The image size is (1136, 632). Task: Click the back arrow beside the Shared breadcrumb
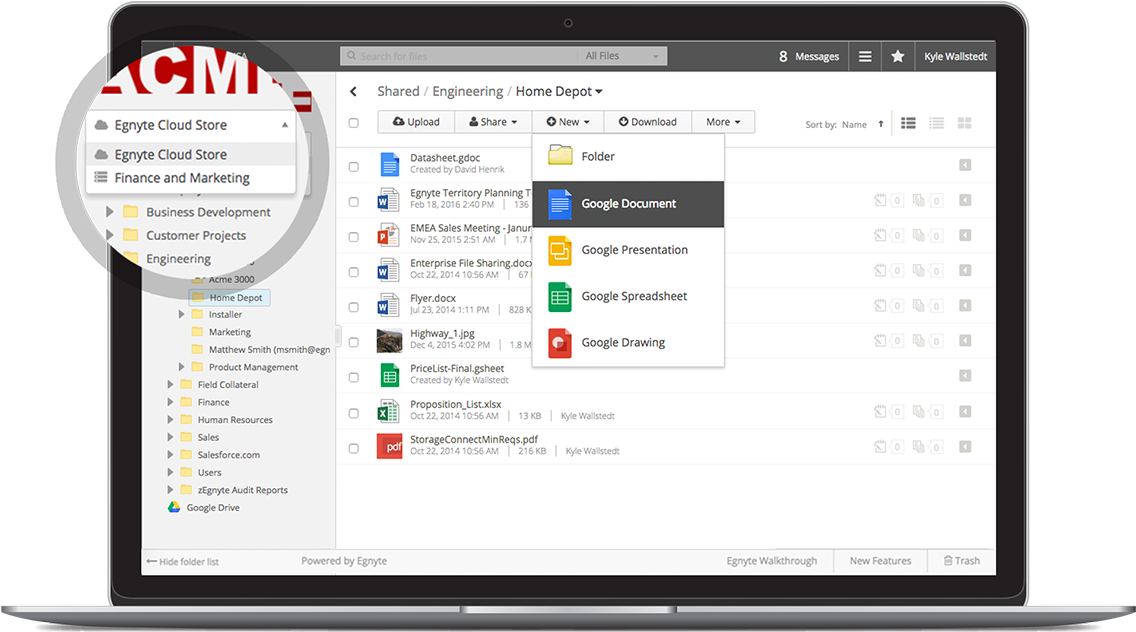pyautogui.click(x=353, y=92)
